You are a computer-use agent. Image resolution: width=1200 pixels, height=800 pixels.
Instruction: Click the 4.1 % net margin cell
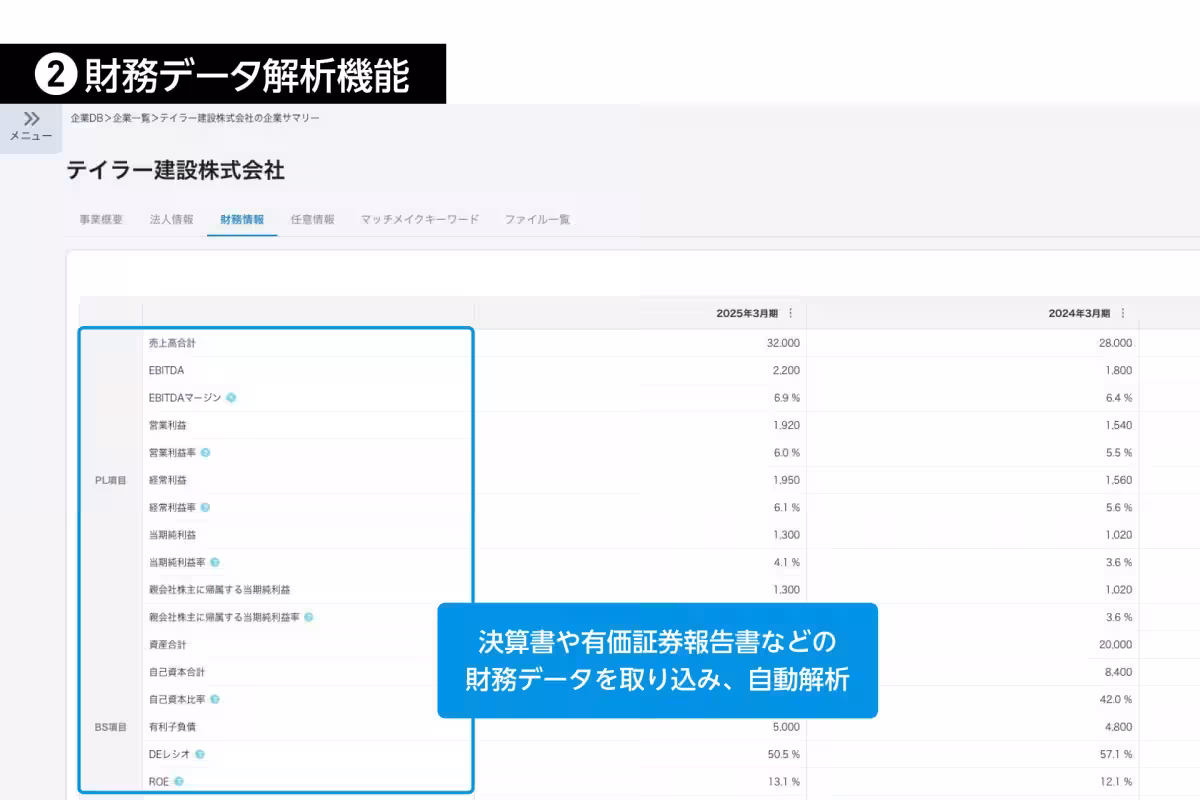[x=786, y=563]
